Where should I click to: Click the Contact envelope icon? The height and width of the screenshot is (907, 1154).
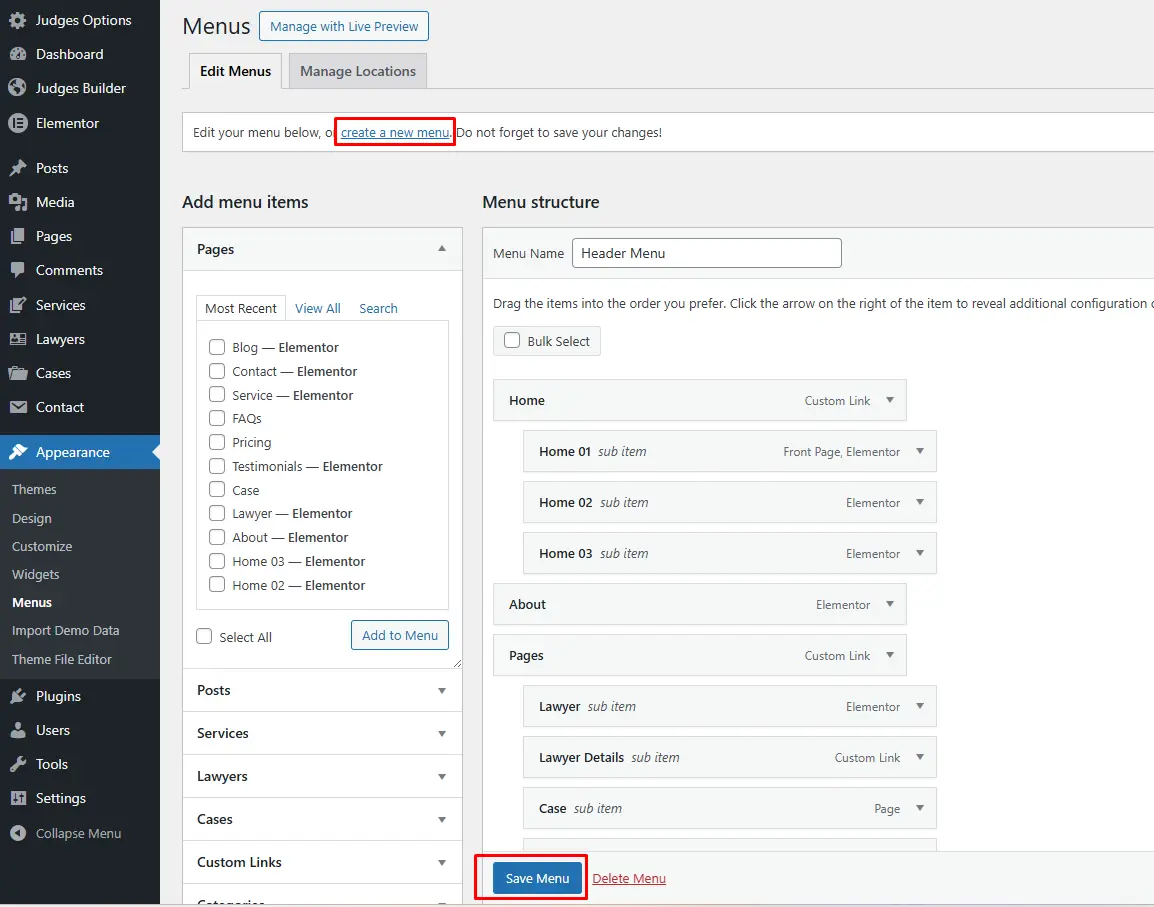coord(18,407)
